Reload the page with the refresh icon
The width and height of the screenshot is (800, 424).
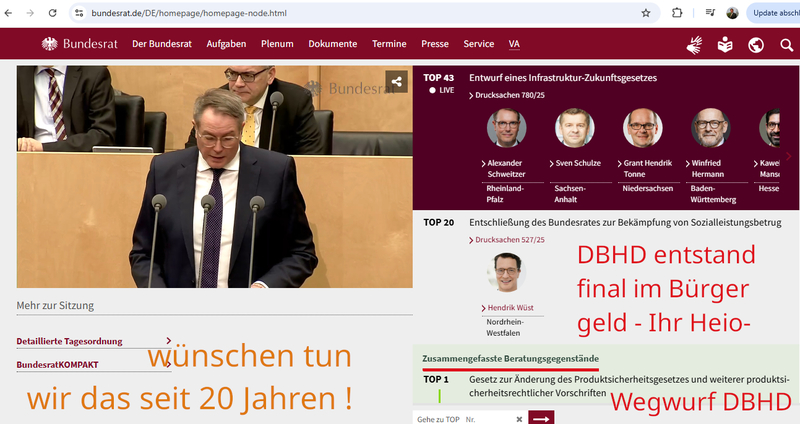53,13
